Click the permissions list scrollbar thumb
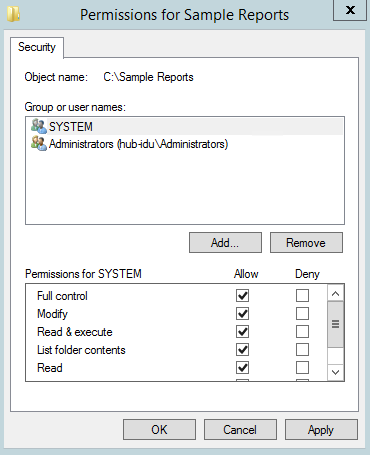This screenshot has height=455, width=370. 336,324
